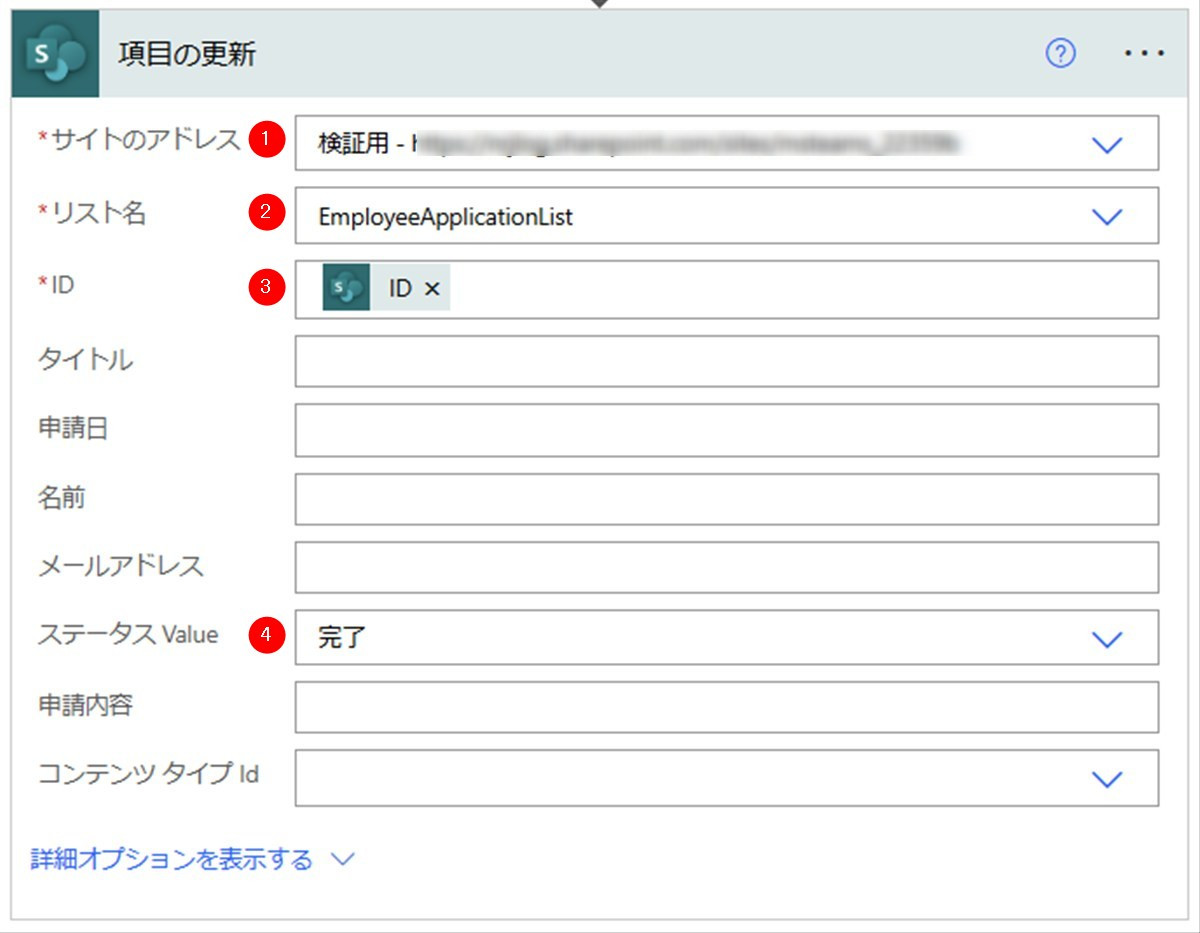Click inside the 申請内容 field

coord(726,707)
